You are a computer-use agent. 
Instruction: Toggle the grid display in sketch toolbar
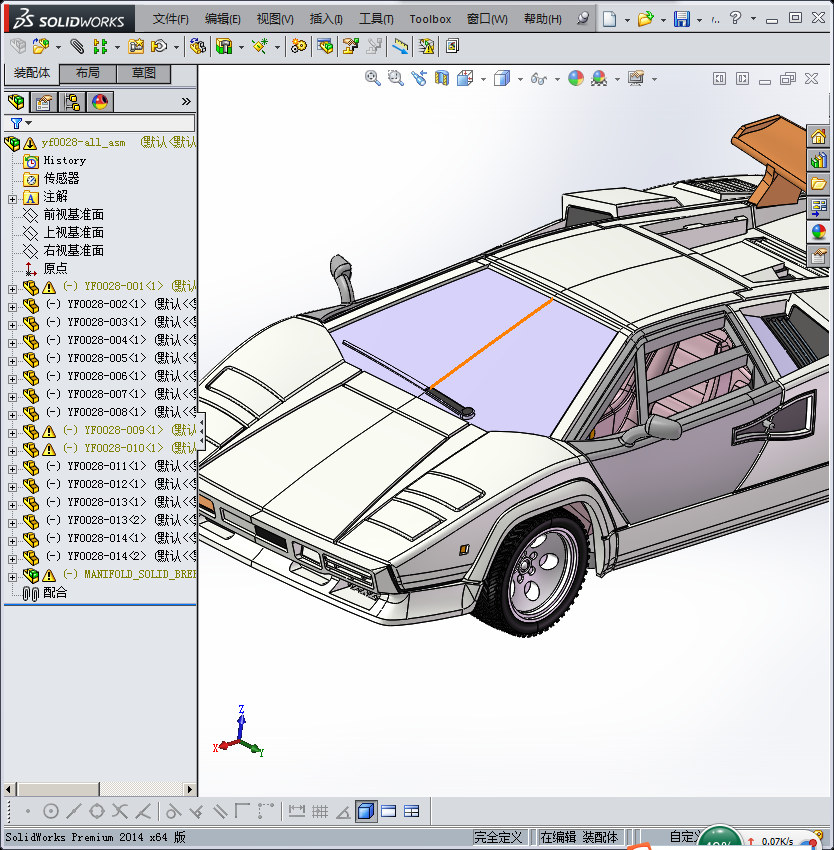coord(320,811)
